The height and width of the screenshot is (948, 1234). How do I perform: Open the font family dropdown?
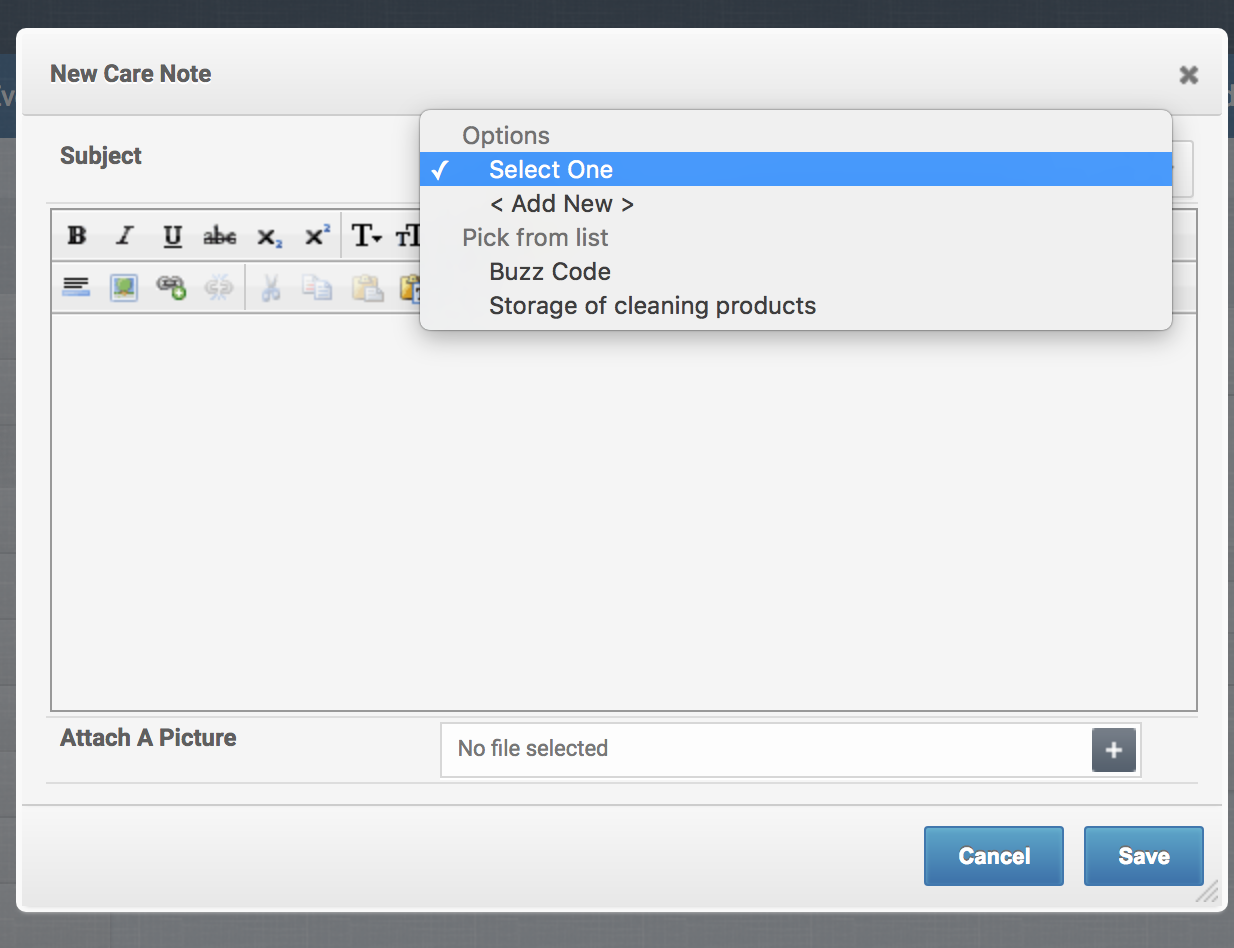[x=366, y=237]
